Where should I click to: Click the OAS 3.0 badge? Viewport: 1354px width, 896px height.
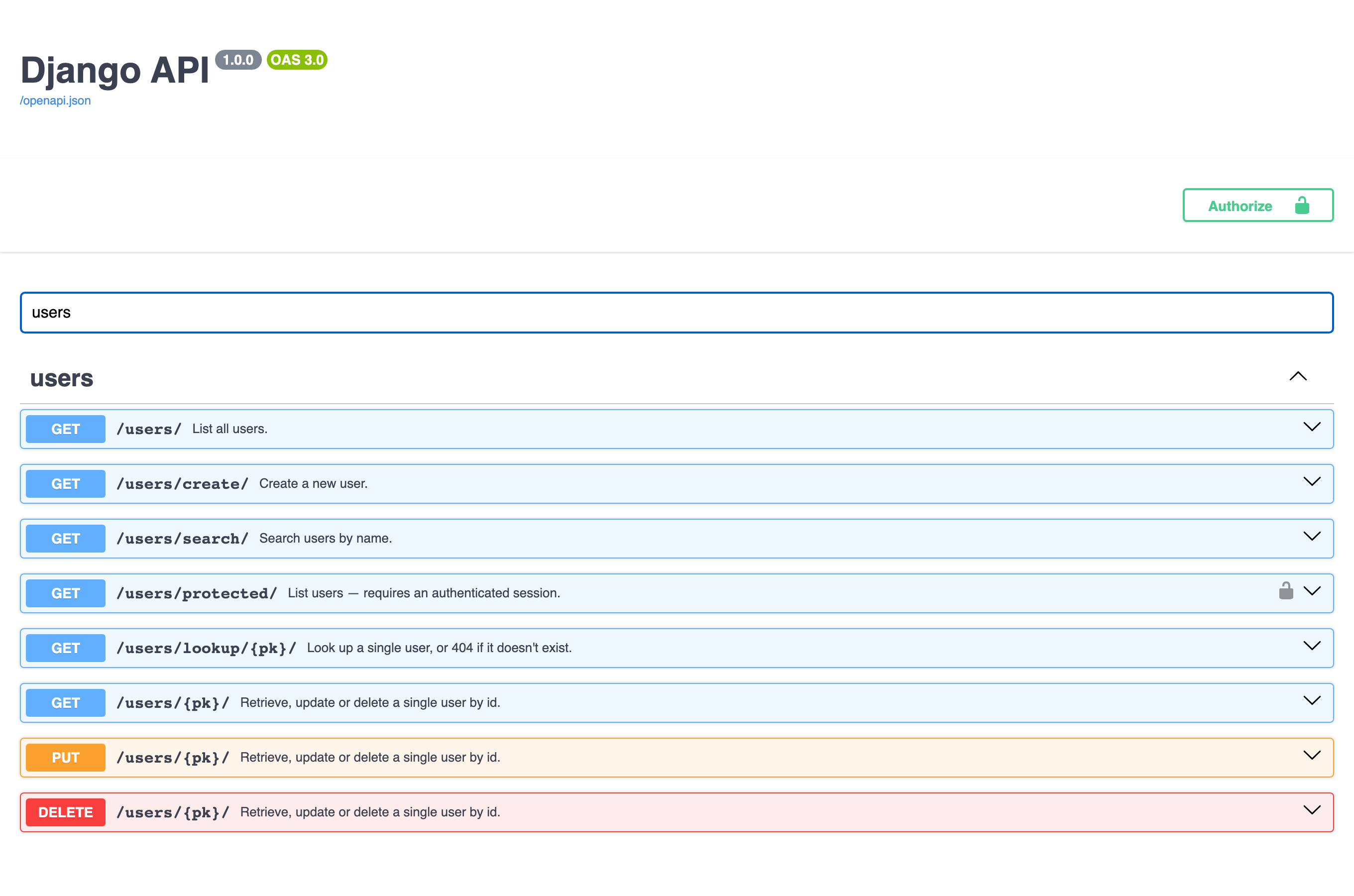pyautogui.click(x=297, y=60)
